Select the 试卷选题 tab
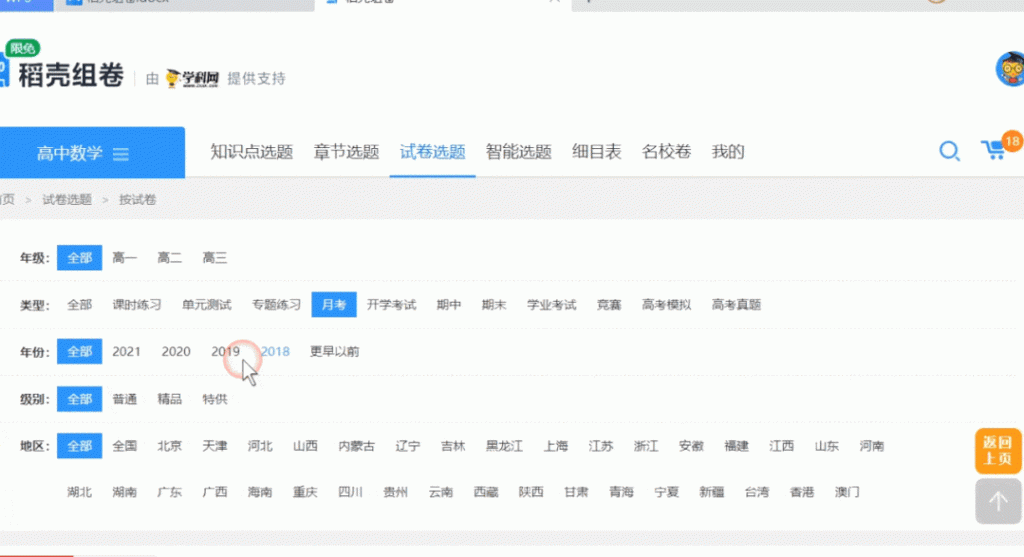1024x557 pixels. [432, 152]
